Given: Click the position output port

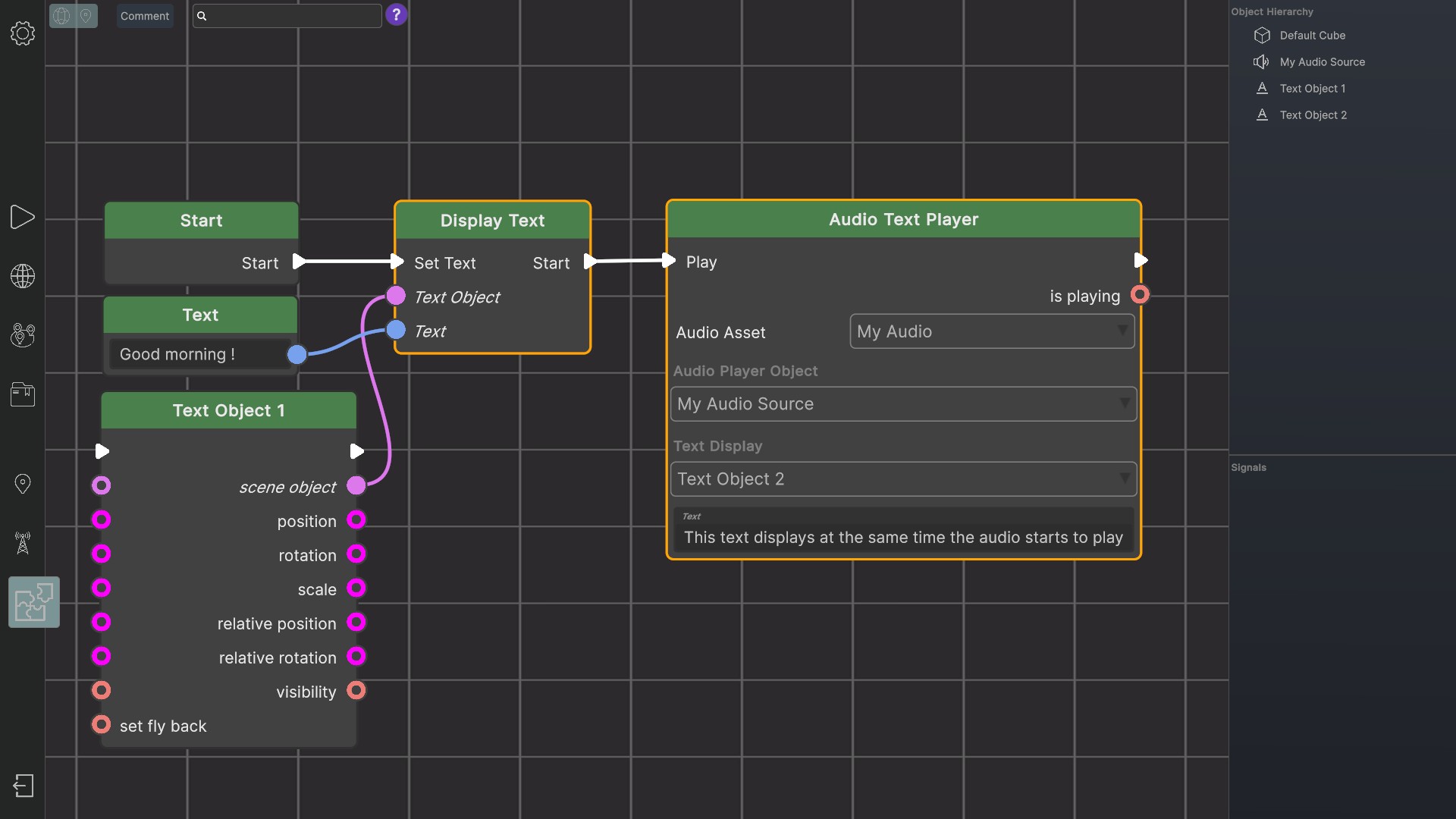Looking at the screenshot, I should coord(356,519).
